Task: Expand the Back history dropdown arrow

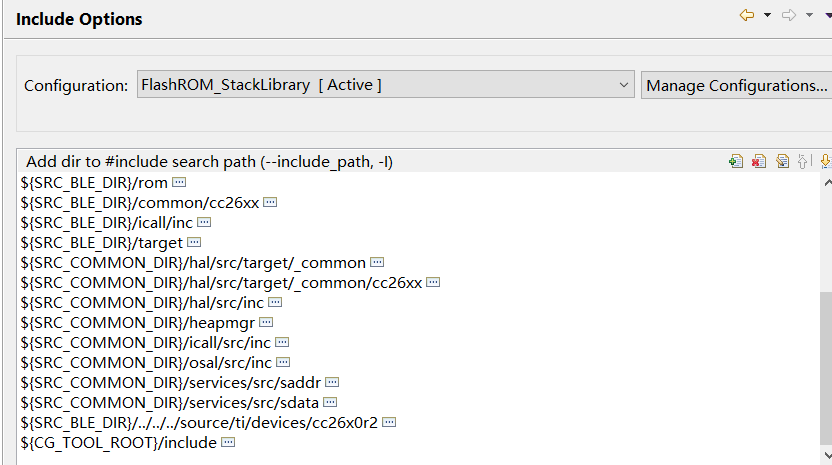Action: tap(767, 15)
